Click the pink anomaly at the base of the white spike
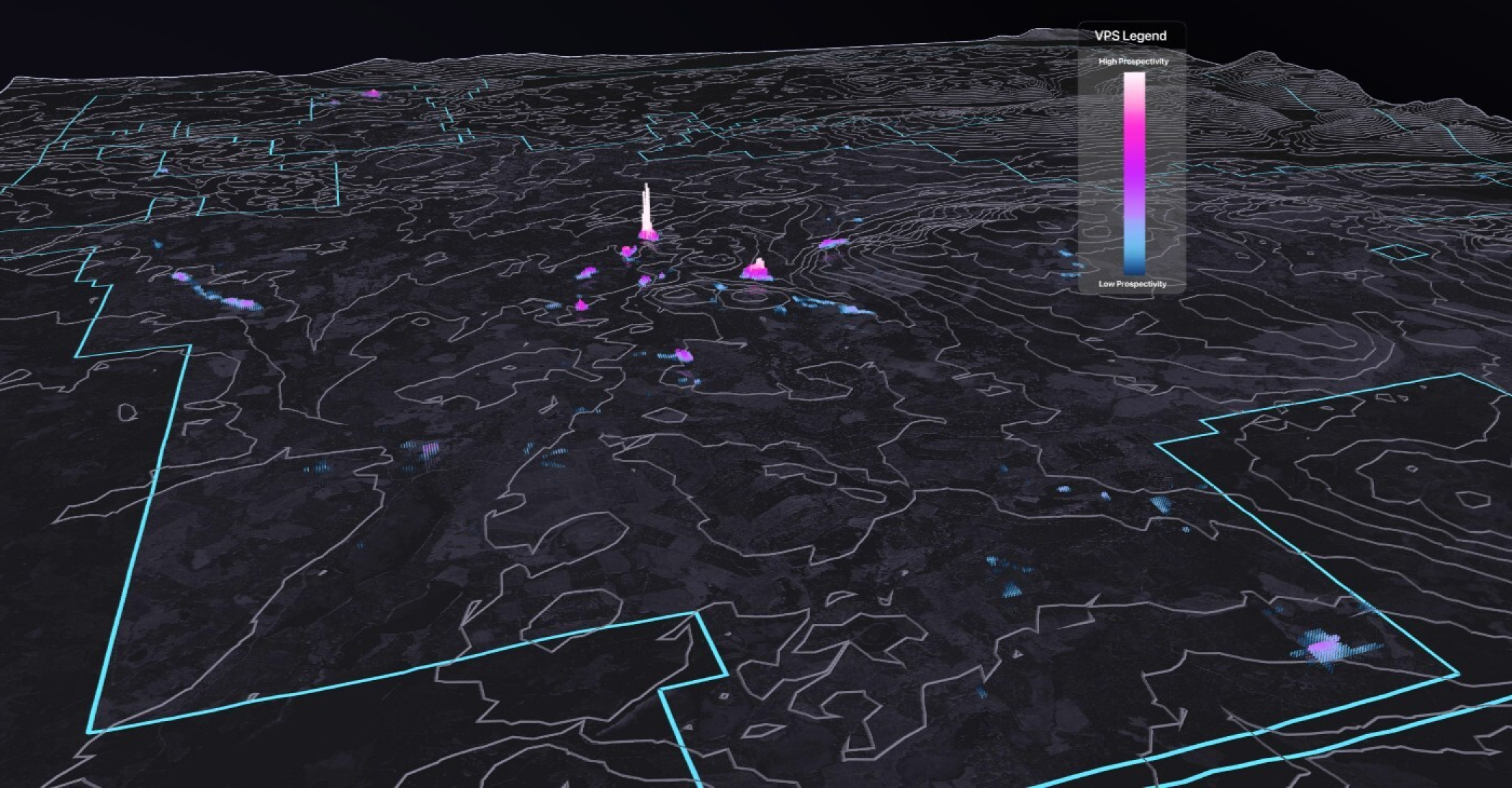This screenshot has height=788, width=1512. click(x=648, y=234)
